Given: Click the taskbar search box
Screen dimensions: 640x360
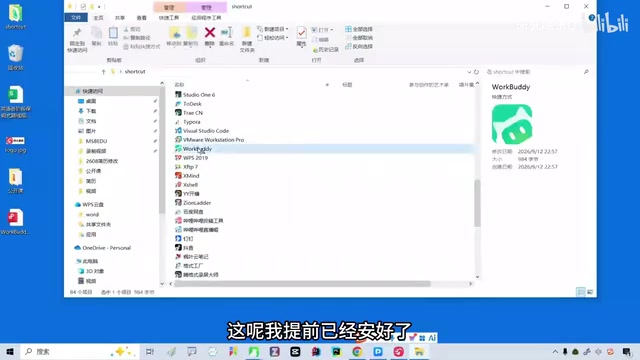Looking at the screenshot, I should tap(80, 351).
